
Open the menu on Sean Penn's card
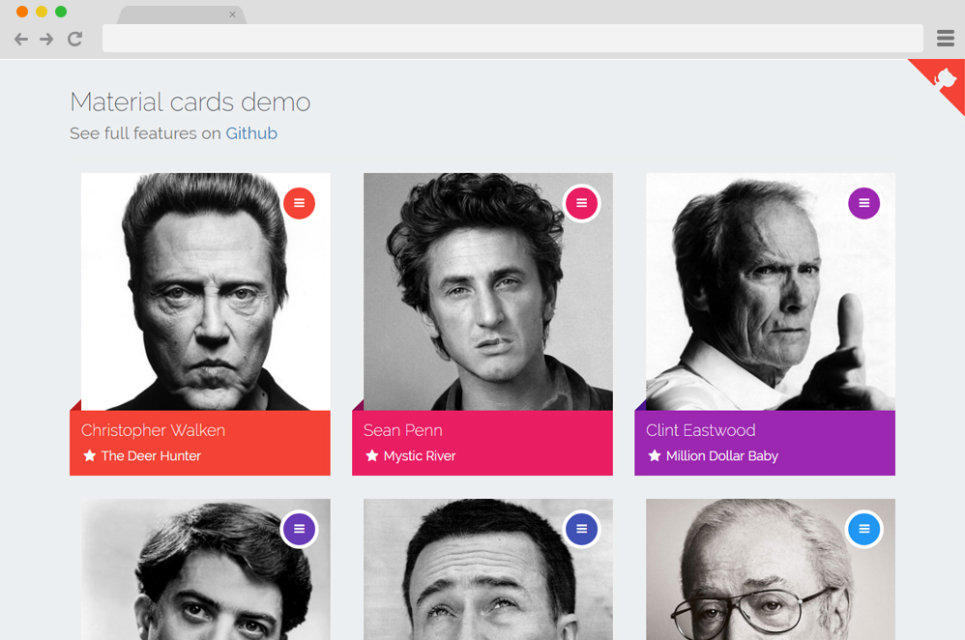pyautogui.click(x=581, y=202)
